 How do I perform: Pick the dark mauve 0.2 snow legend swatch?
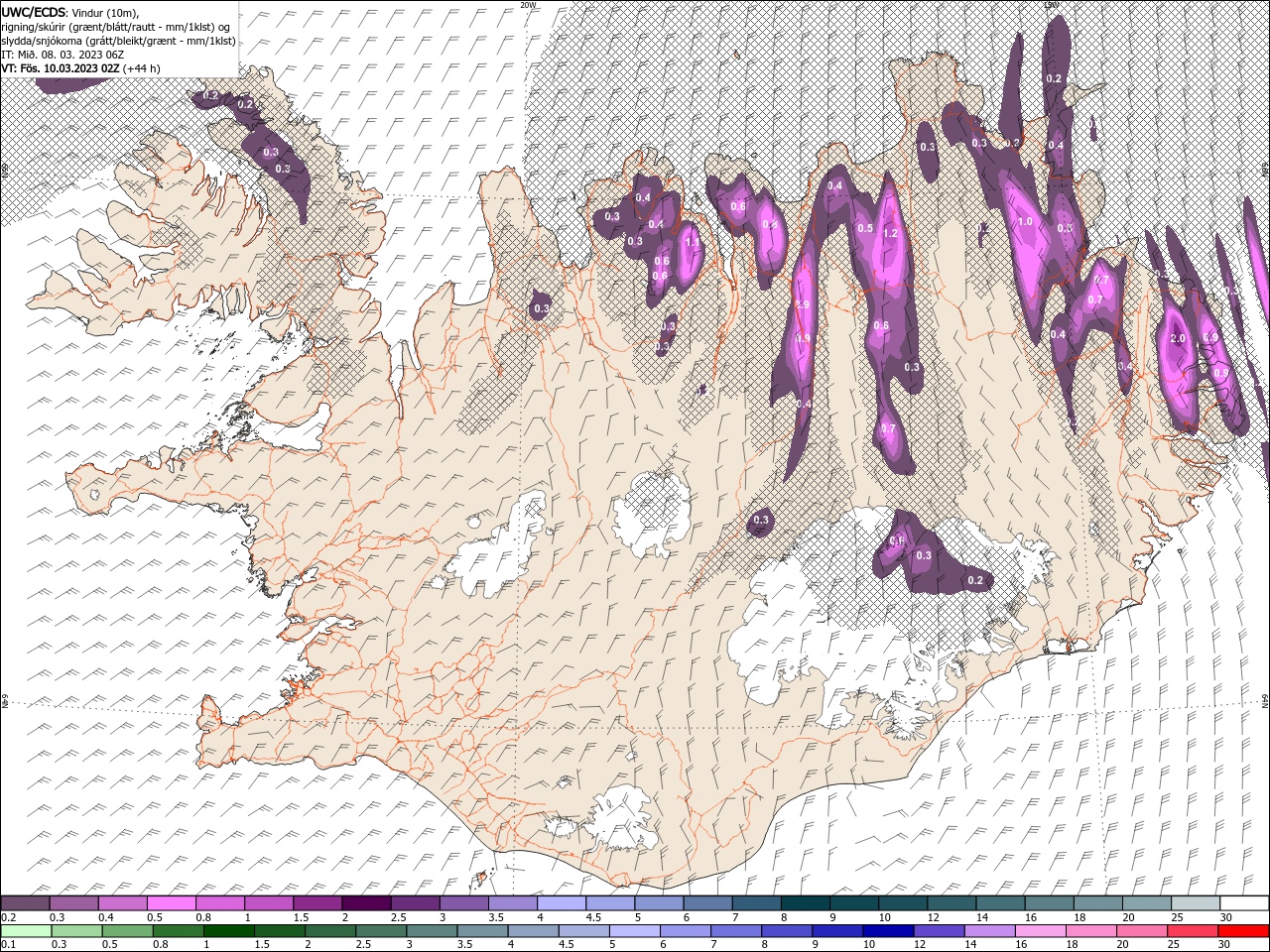[25, 903]
